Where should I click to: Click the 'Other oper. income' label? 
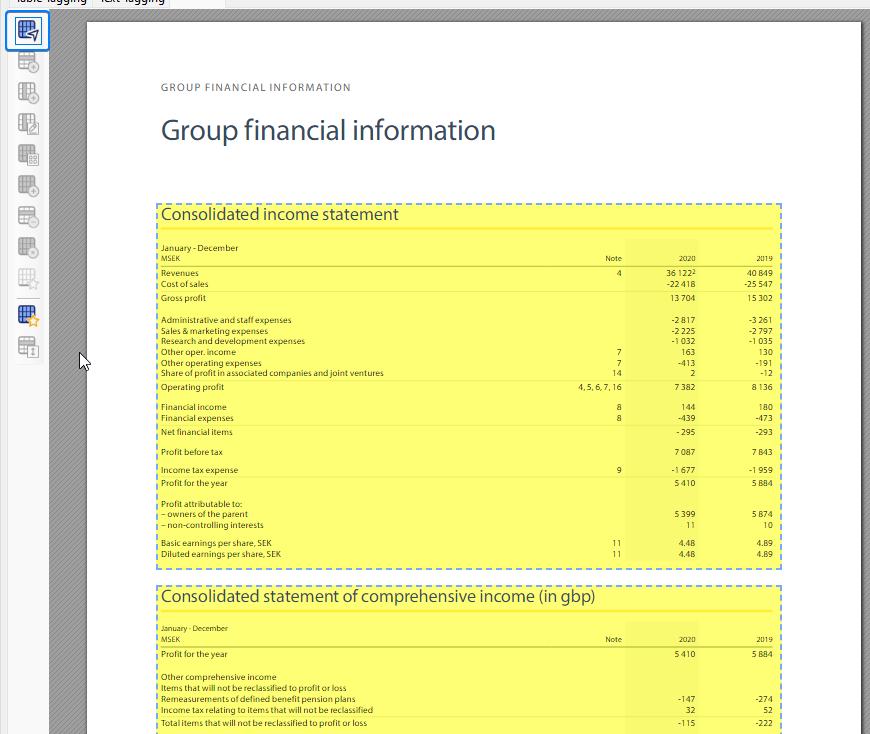tap(198, 352)
